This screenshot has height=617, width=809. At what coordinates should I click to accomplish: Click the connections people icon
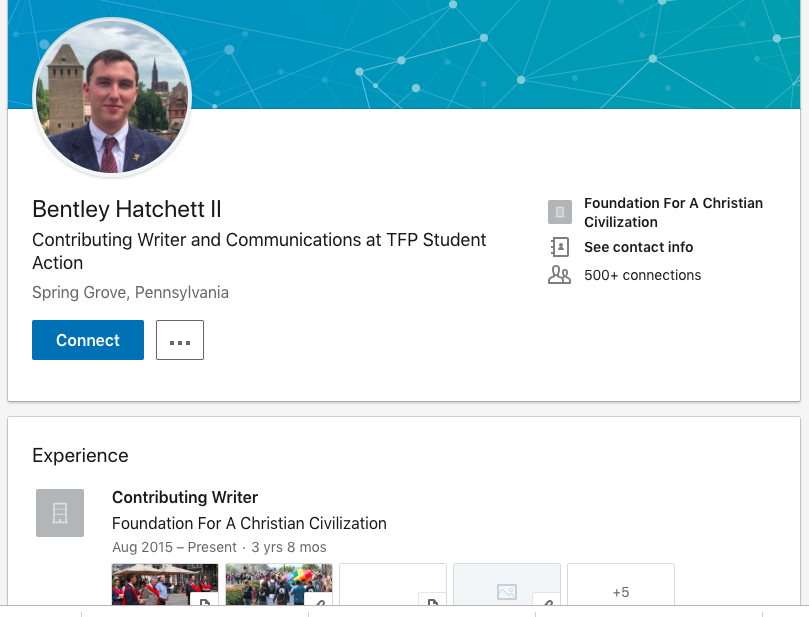(x=559, y=275)
